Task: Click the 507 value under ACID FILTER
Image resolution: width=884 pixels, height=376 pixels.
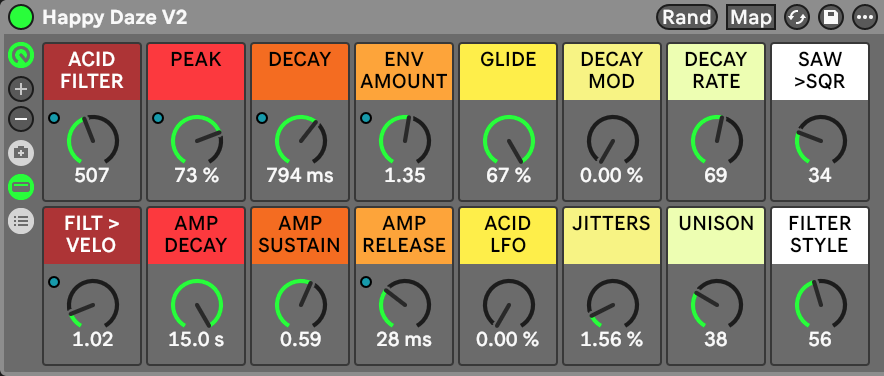Action: pyautogui.click(x=92, y=176)
